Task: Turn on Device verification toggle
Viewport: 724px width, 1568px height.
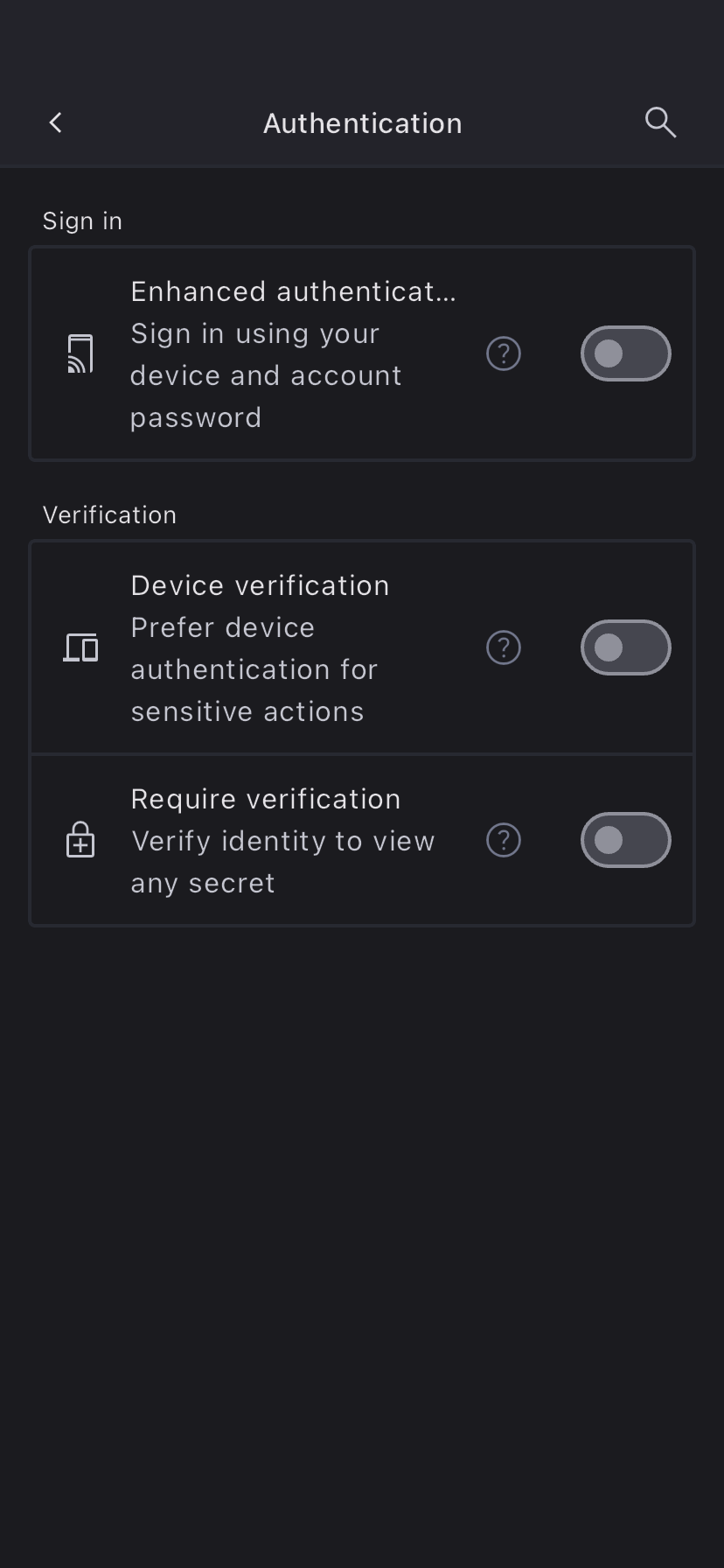Action: (625, 647)
